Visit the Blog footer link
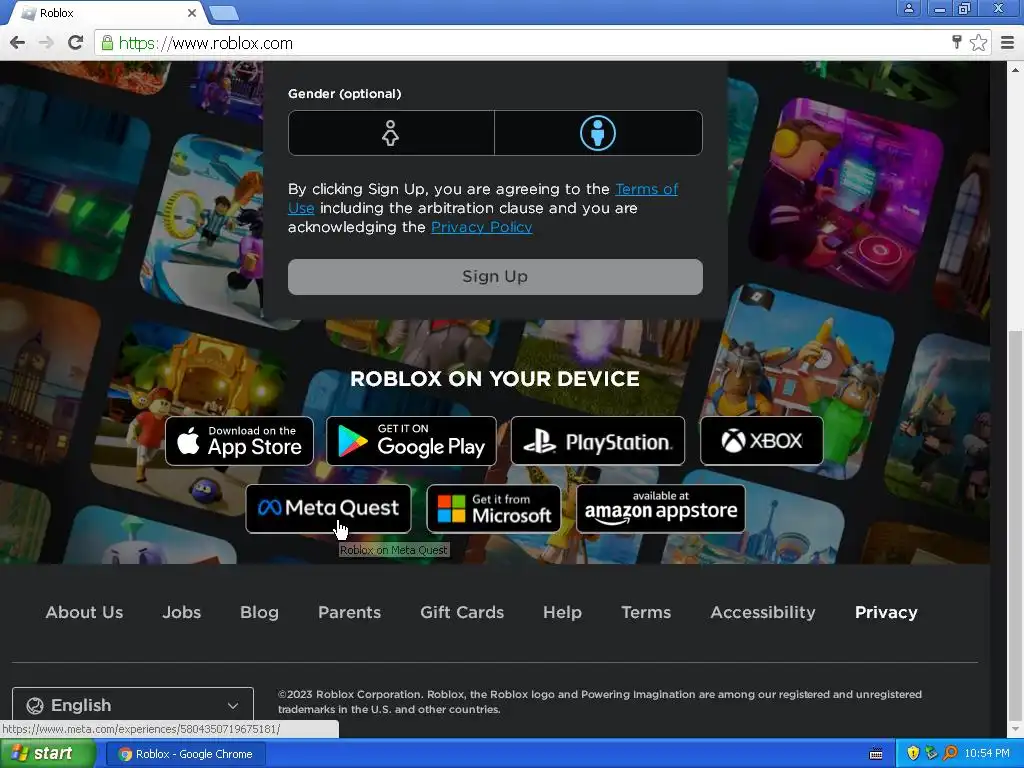The width and height of the screenshot is (1024, 768). click(259, 612)
